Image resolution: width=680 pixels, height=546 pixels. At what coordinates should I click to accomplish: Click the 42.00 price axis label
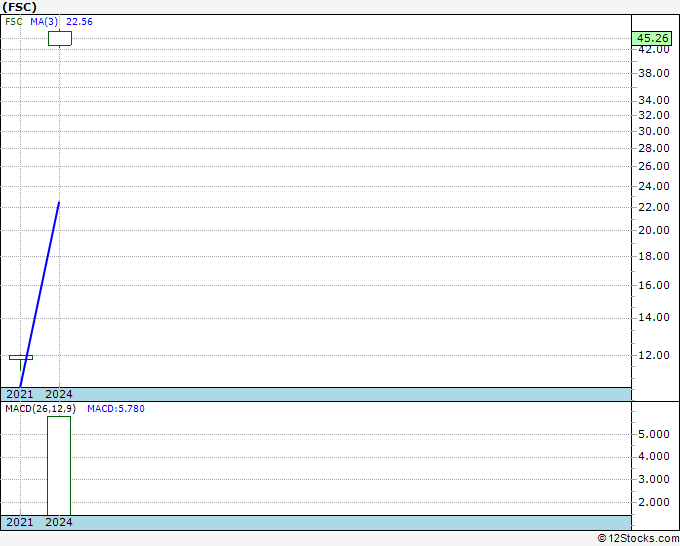pyautogui.click(x=654, y=49)
